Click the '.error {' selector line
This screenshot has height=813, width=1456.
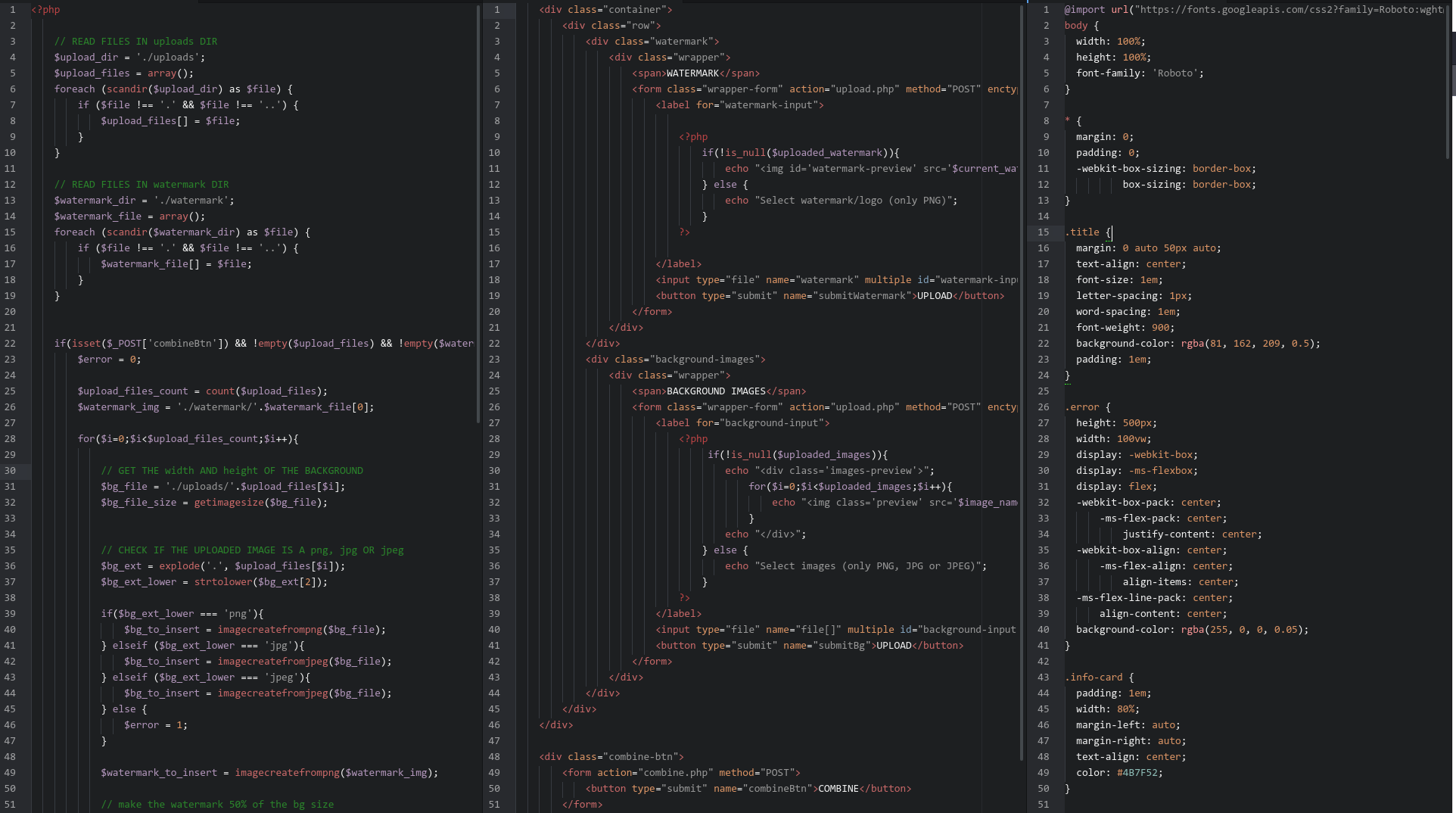click(x=1087, y=407)
